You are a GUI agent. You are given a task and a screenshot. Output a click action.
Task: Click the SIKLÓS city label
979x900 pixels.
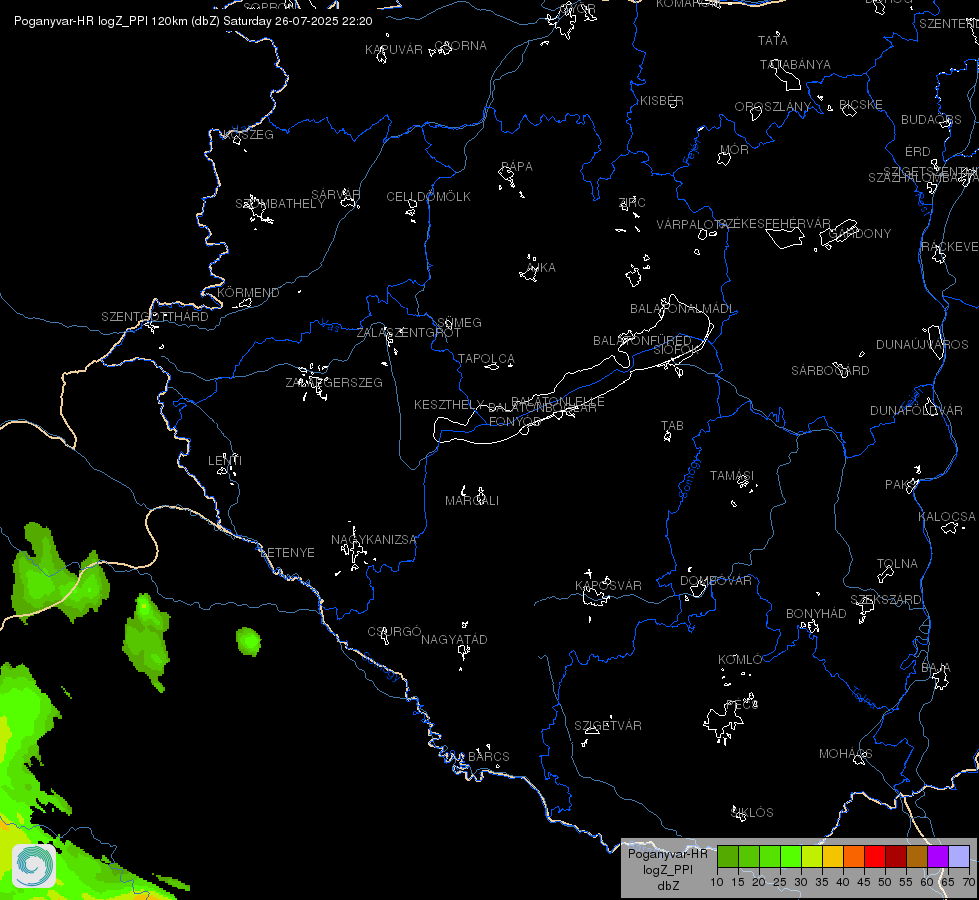click(752, 813)
